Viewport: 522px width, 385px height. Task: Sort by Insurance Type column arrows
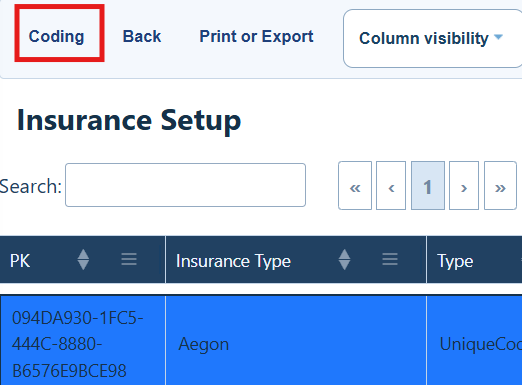[344, 259]
